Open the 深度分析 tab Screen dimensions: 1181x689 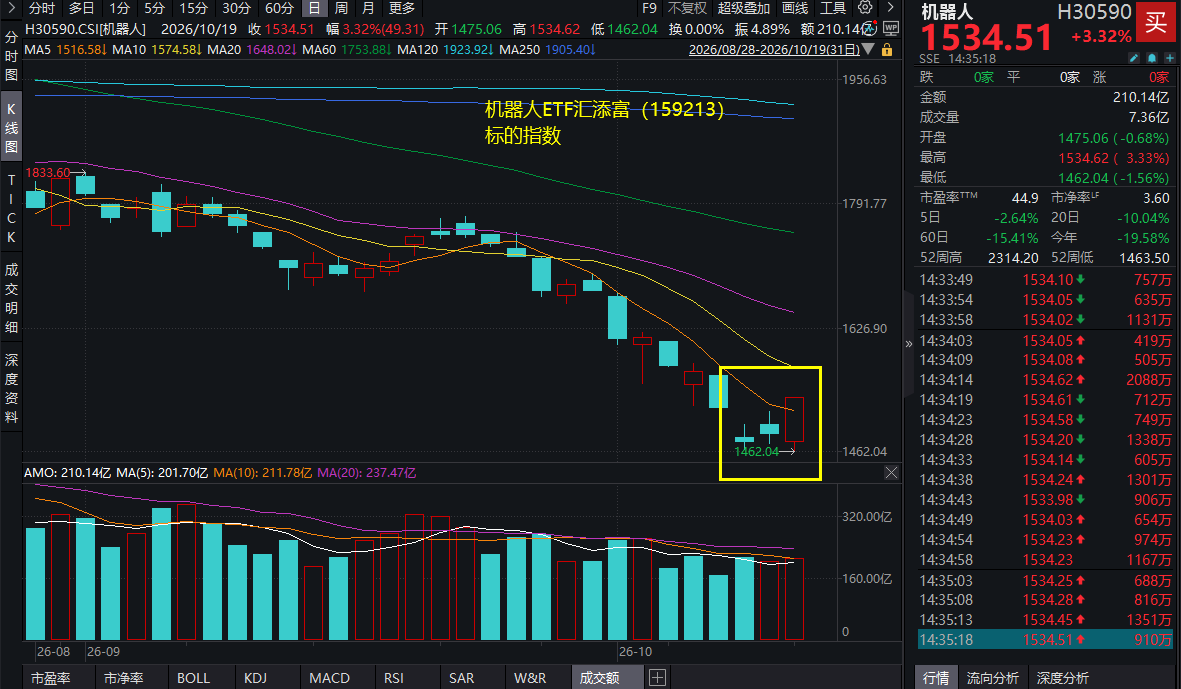[1062, 678]
